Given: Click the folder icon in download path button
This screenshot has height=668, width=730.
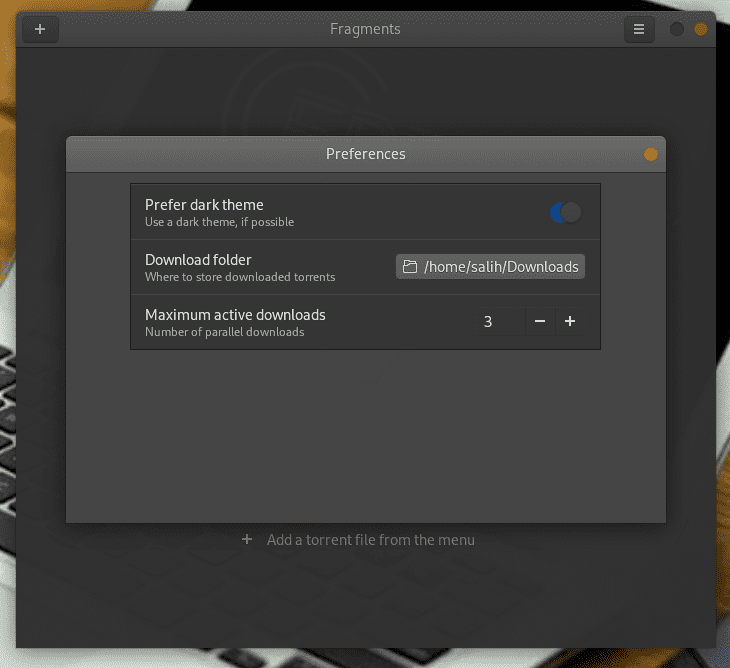Looking at the screenshot, I should [409, 267].
